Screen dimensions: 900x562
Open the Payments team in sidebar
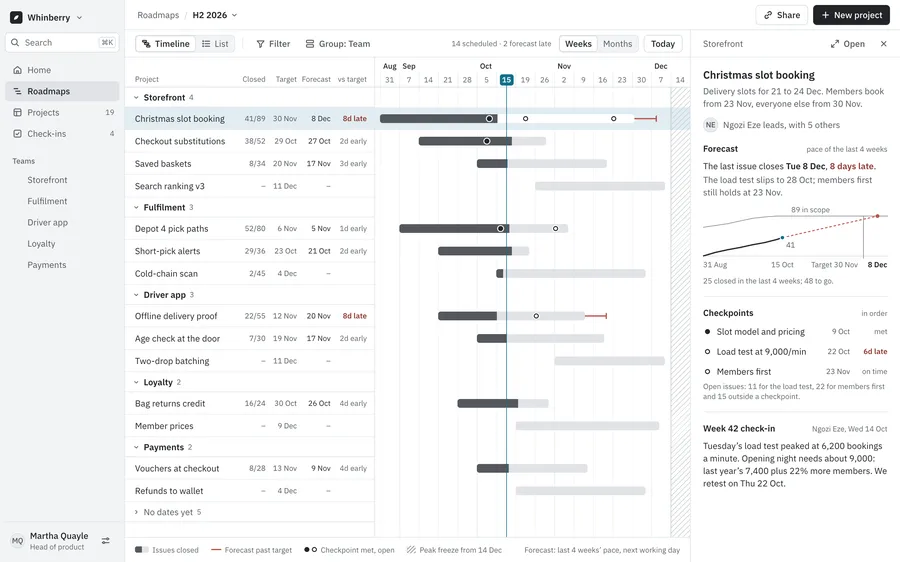tap(46, 265)
